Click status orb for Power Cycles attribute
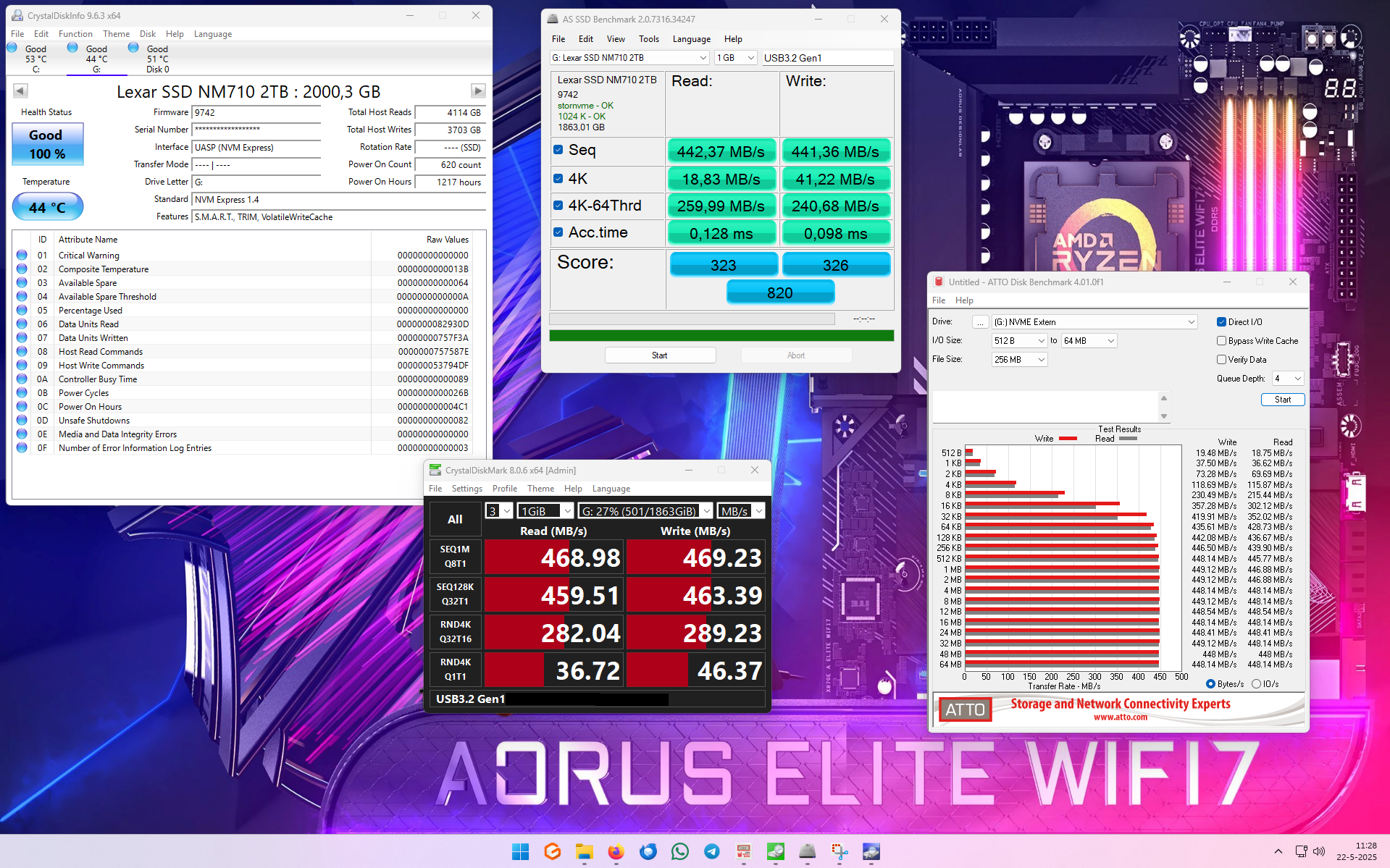This screenshot has height=868, width=1390. coord(22,392)
